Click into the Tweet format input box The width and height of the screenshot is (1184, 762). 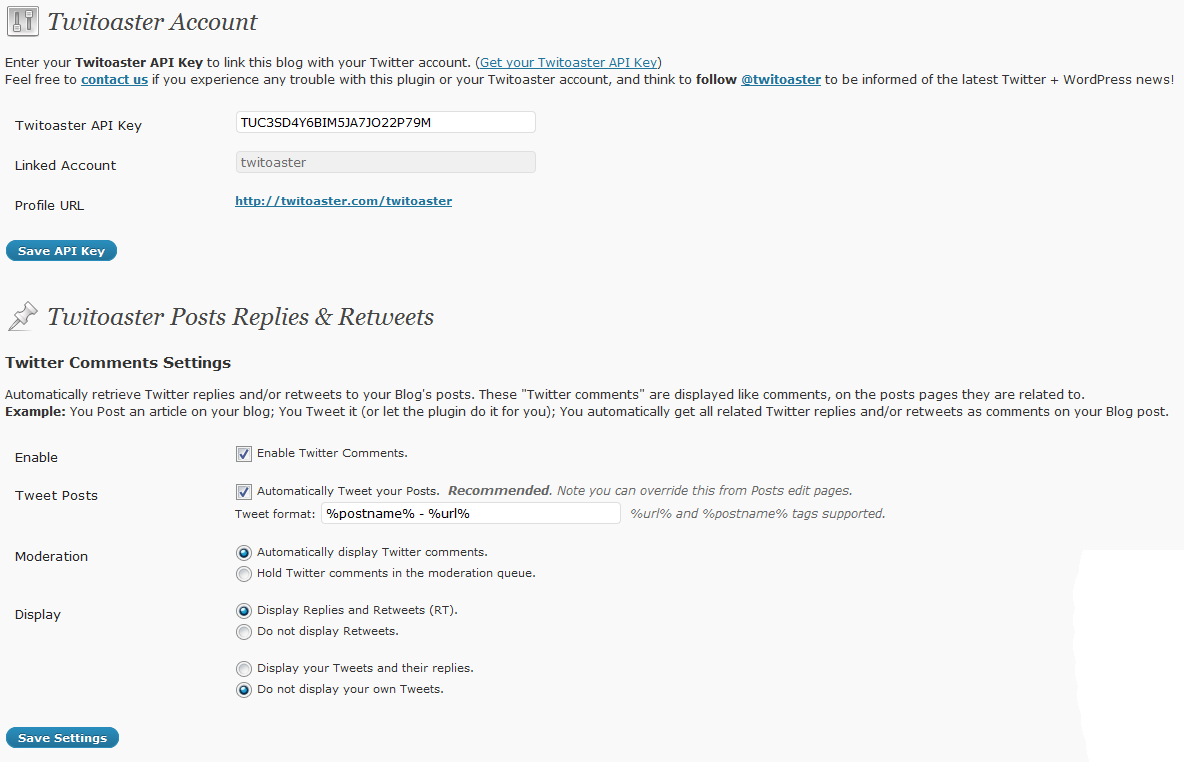[x=470, y=513]
